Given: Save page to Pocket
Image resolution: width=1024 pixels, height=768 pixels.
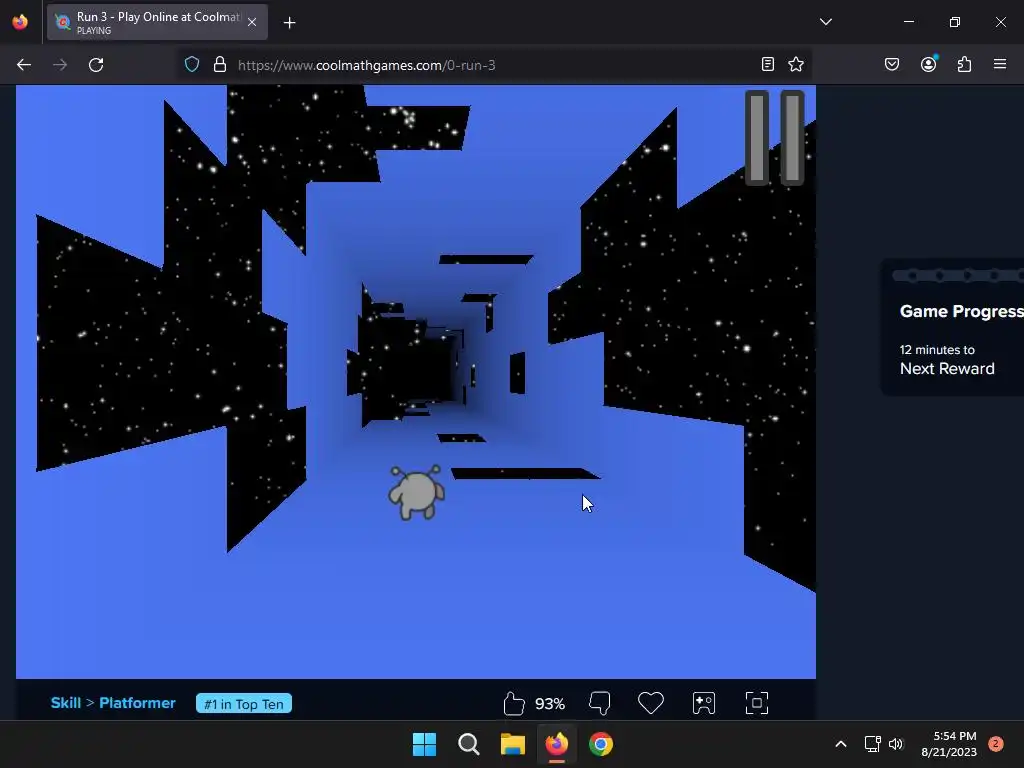Looking at the screenshot, I should point(892,64).
